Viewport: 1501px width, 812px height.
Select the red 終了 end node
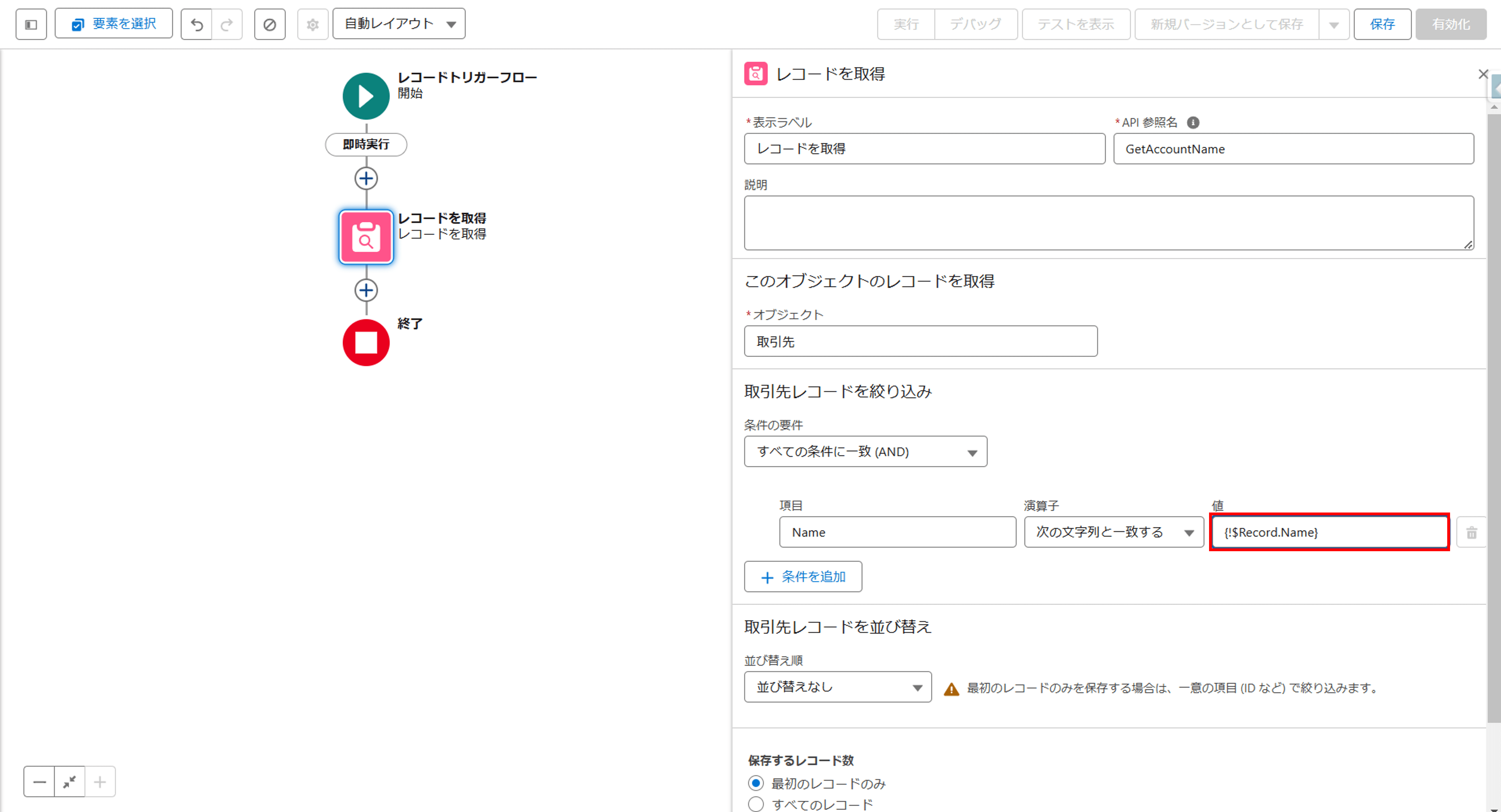point(366,342)
